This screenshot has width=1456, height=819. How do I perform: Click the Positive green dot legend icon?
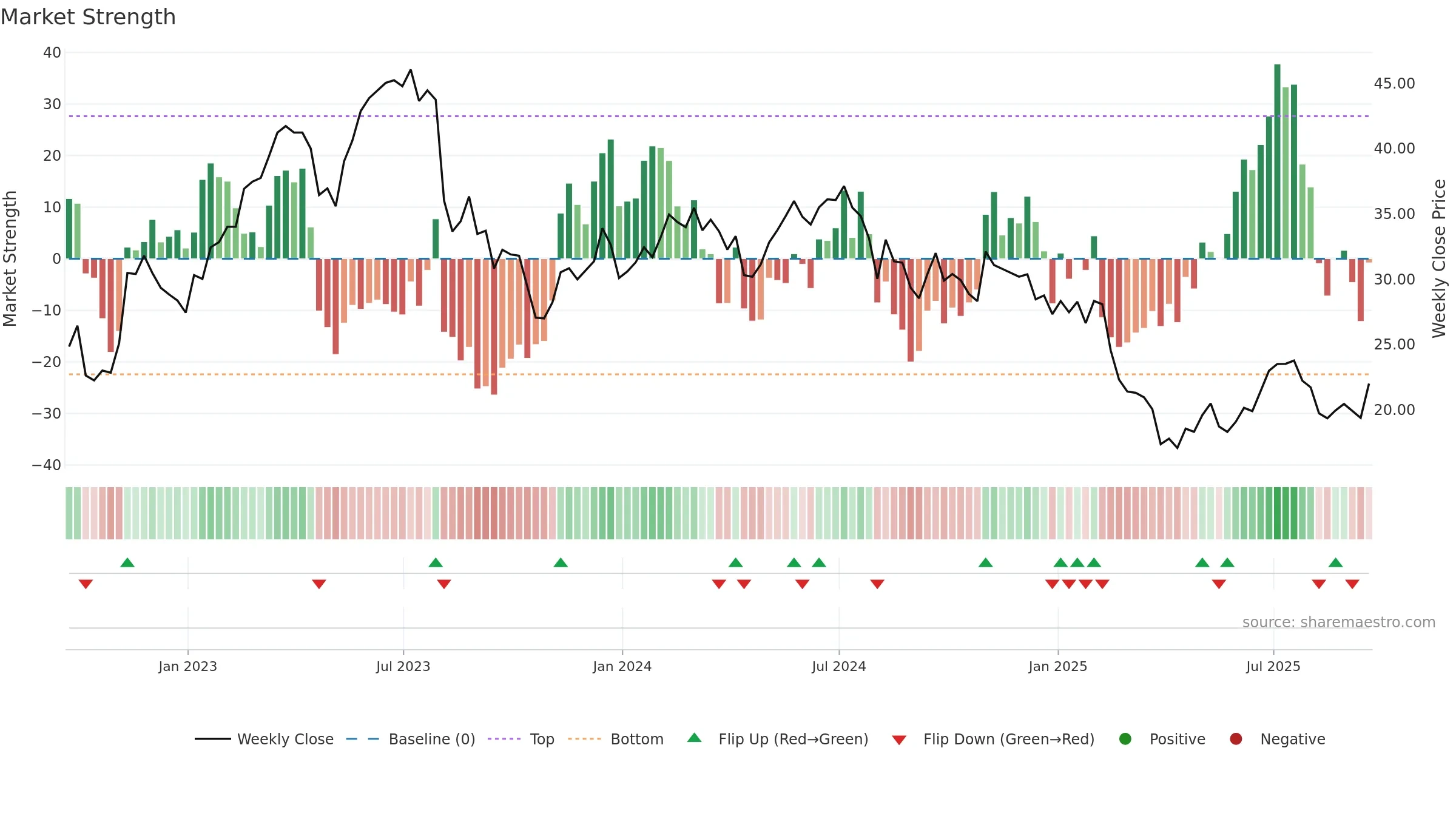coord(1125,739)
